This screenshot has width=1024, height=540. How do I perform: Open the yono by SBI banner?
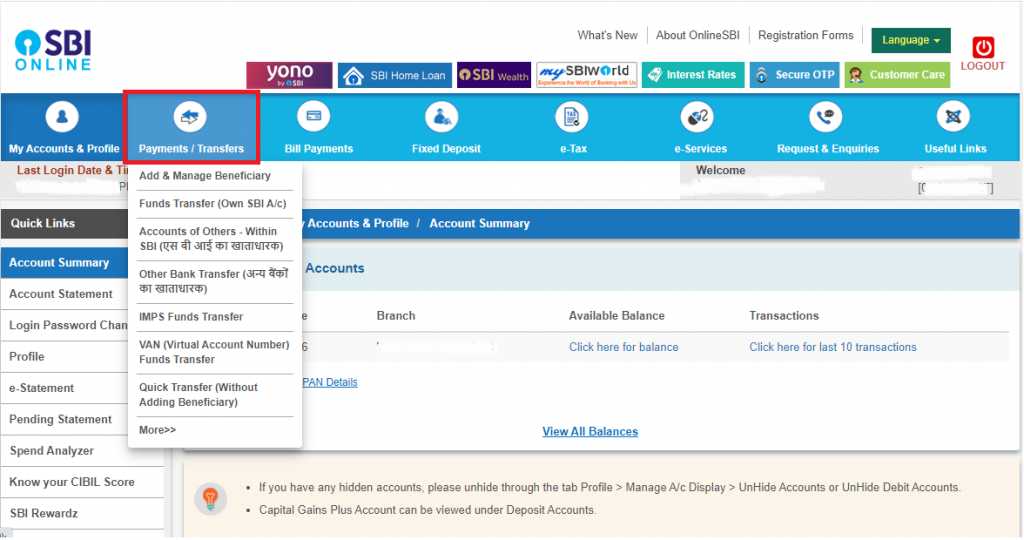289,75
